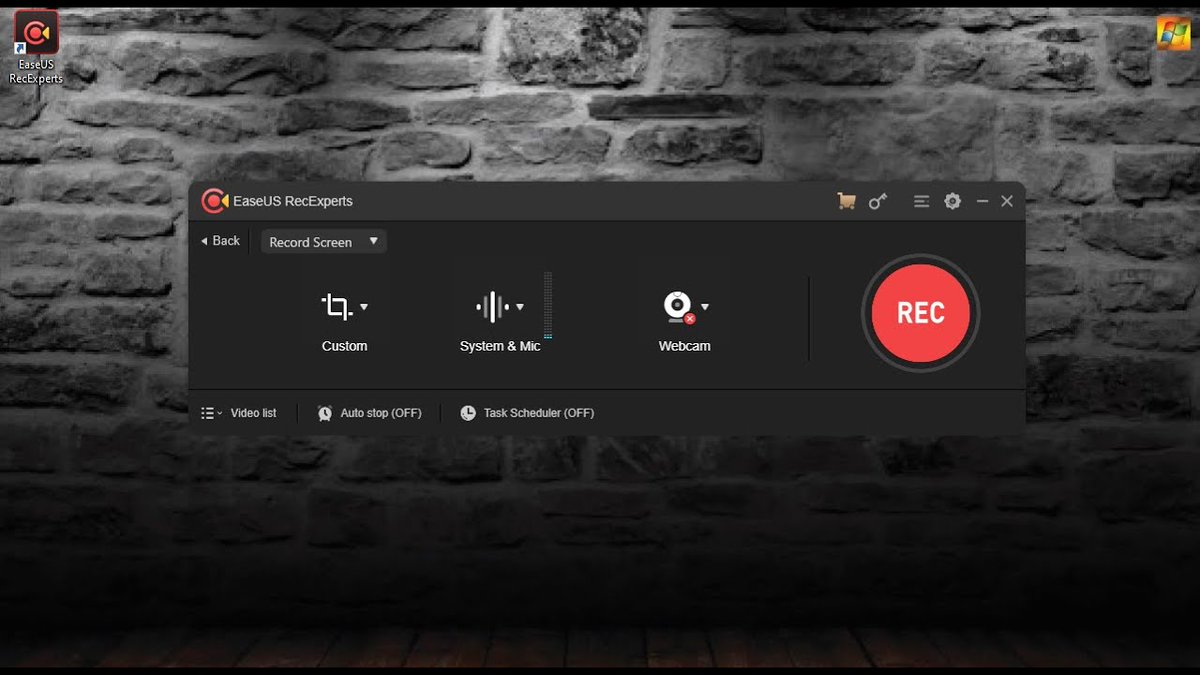
Task: Start recording with the REC button
Action: (920, 313)
